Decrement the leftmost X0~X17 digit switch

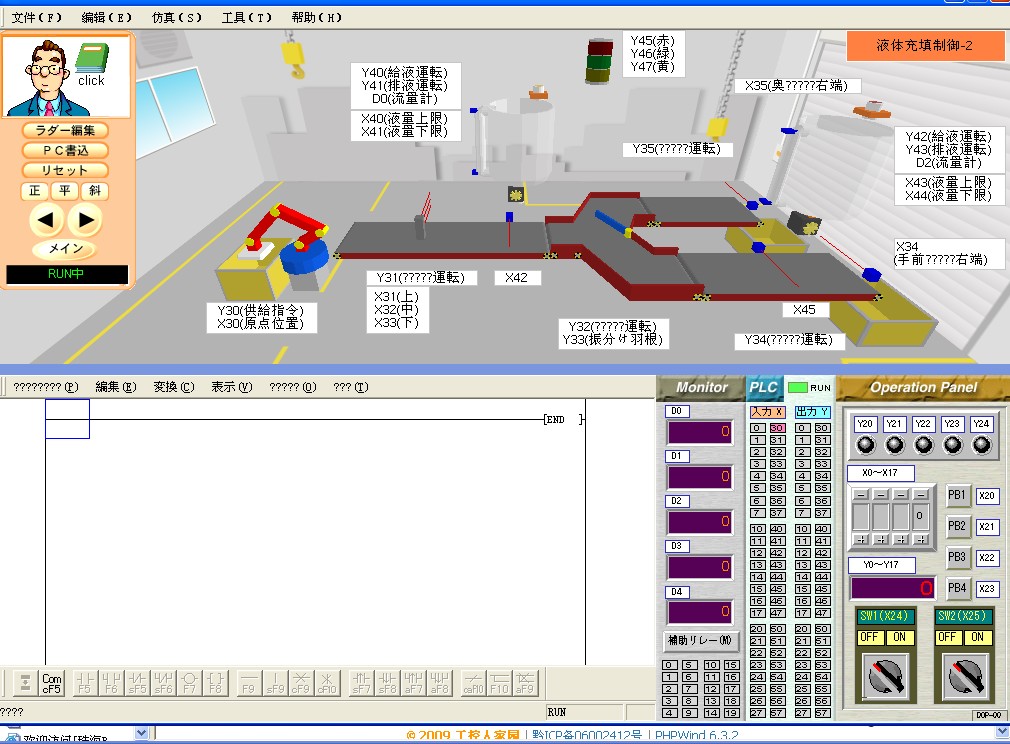[x=860, y=495]
